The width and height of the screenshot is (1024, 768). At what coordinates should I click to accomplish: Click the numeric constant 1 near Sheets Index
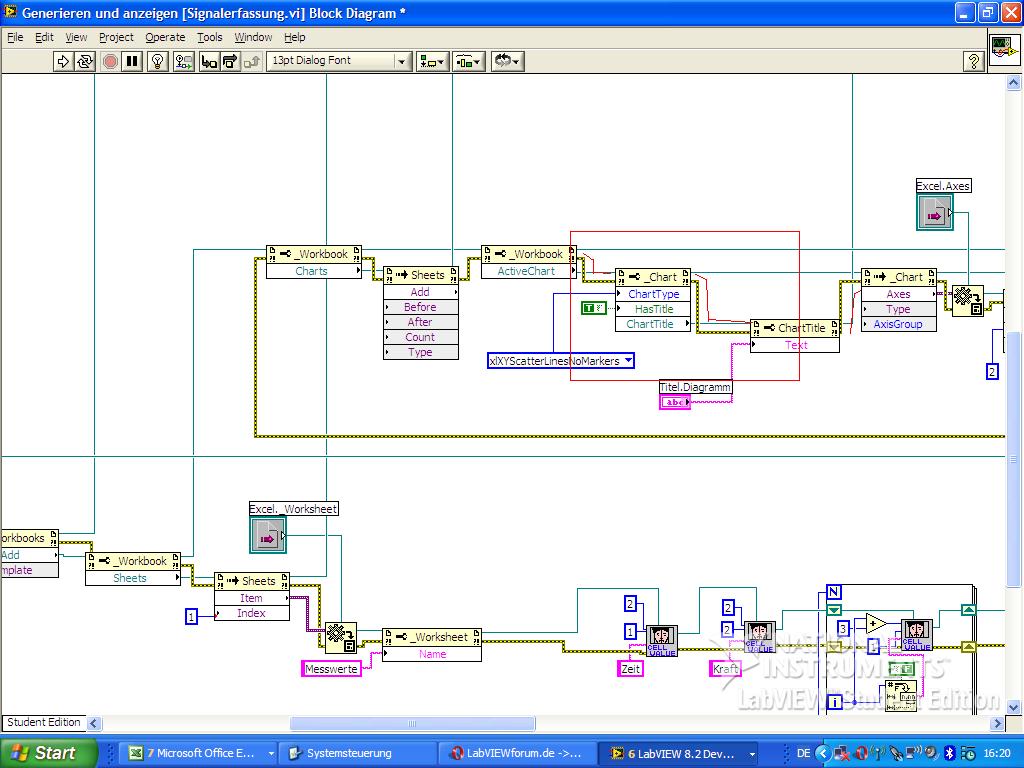[191, 616]
